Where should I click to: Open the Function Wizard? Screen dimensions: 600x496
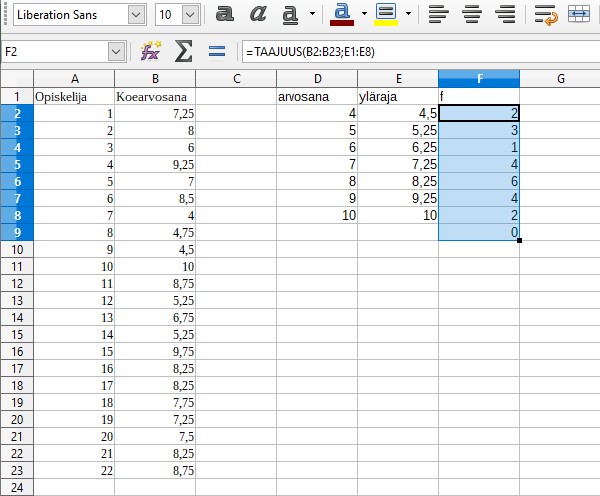tap(151, 51)
